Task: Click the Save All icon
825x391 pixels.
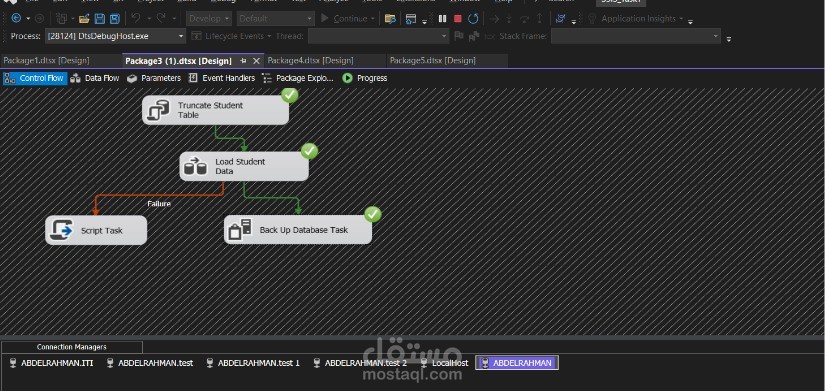Action: (114, 19)
